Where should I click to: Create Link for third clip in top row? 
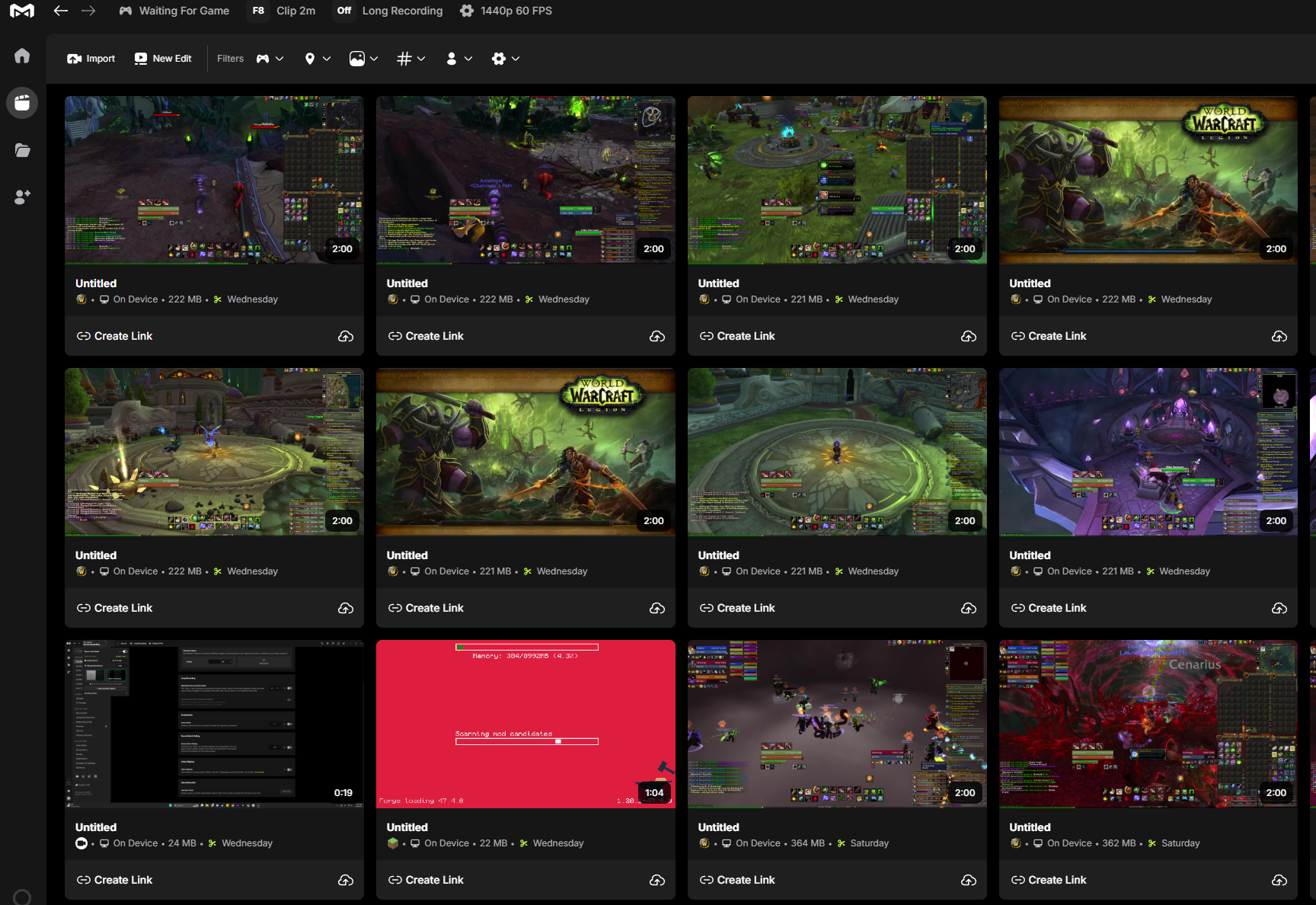click(x=737, y=336)
